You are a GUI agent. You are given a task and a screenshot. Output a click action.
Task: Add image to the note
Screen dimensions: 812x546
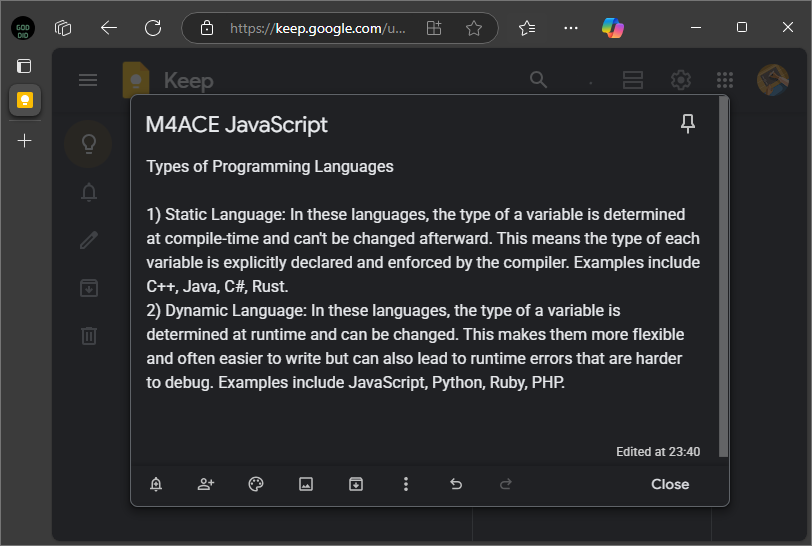pos(306,484)
